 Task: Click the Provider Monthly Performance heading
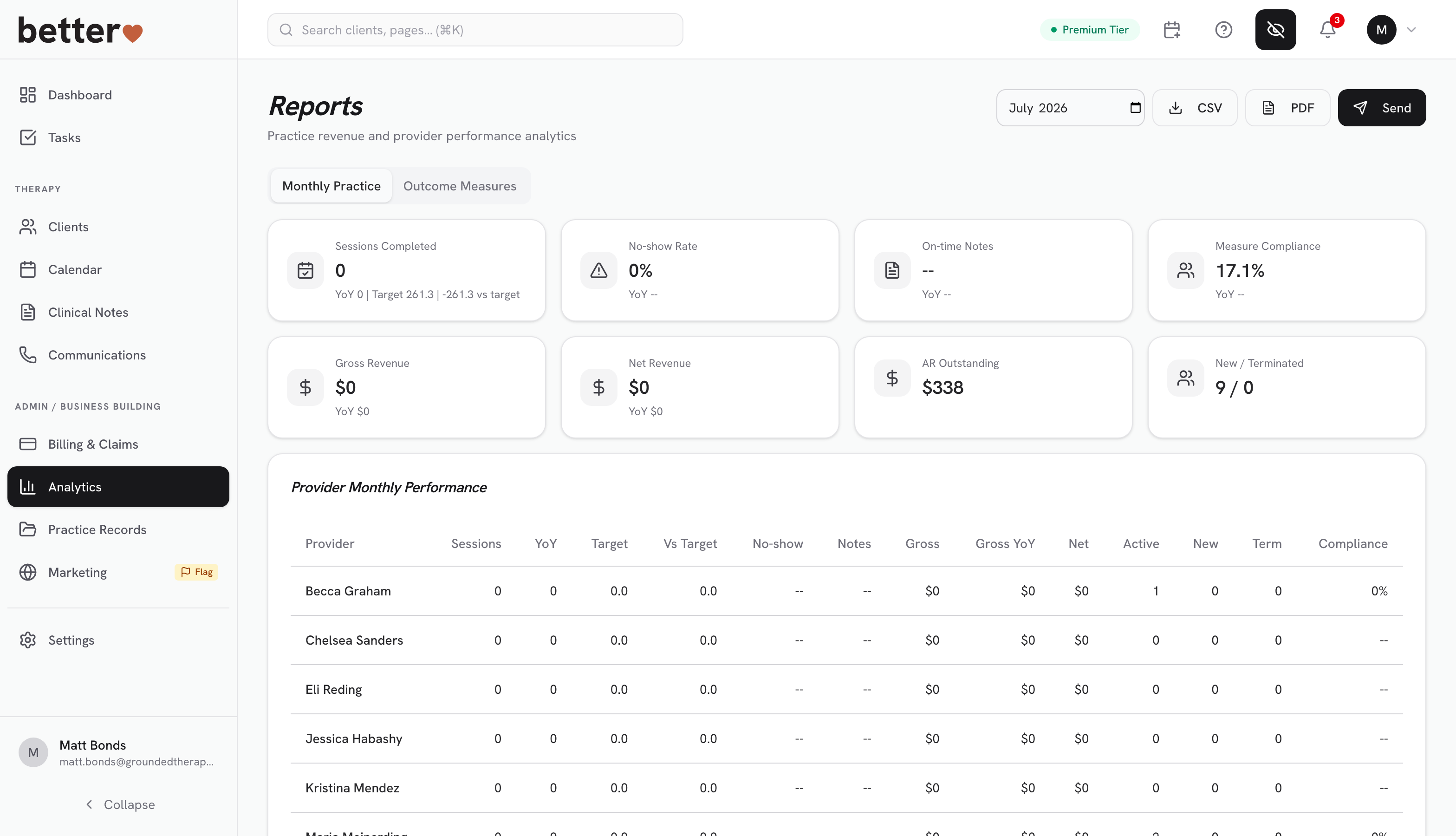[x=389, y=488]
